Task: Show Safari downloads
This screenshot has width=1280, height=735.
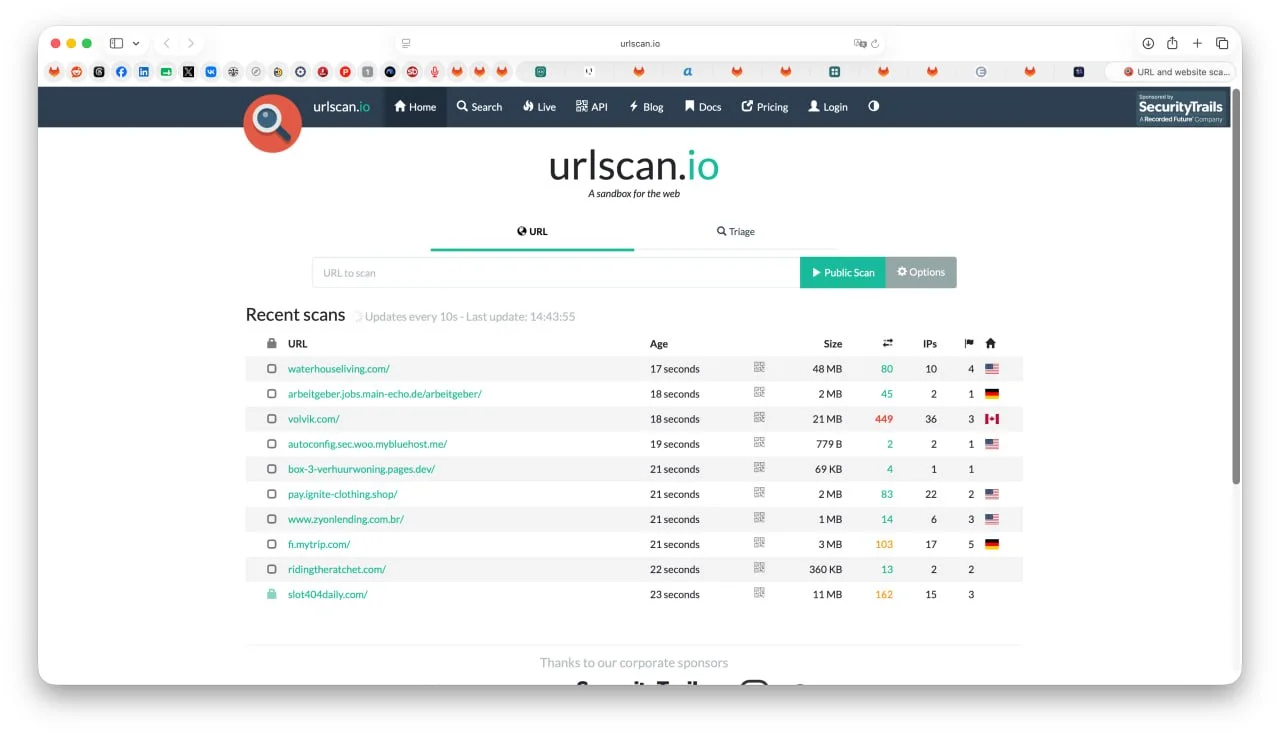Action: (1148, 43)
